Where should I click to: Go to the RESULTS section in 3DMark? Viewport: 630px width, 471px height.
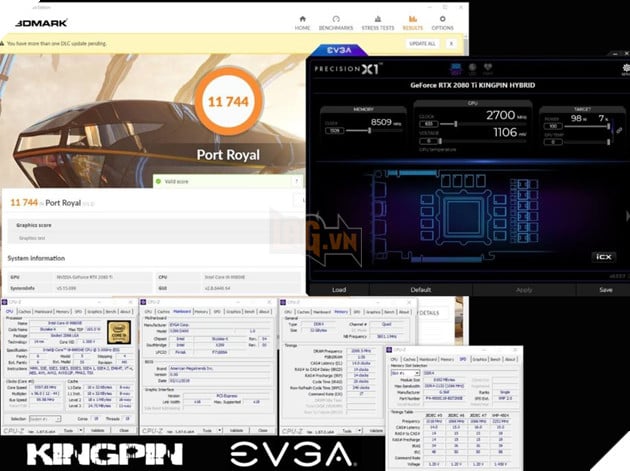pos(413,23)
